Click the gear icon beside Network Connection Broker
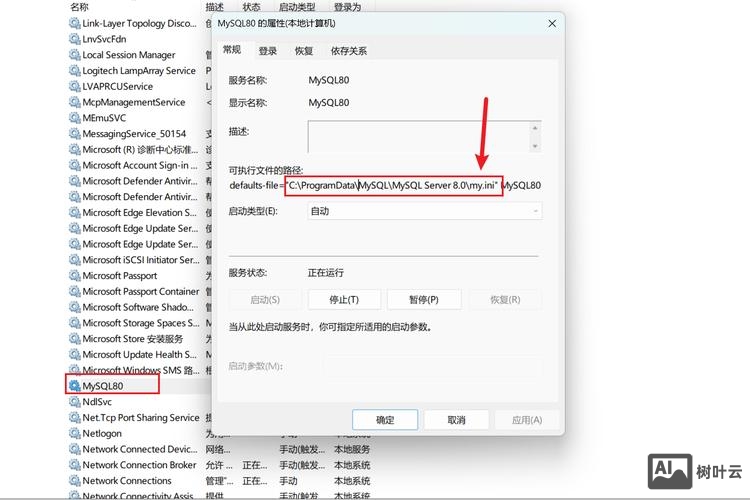Viewport: 750px width, 500px height. click(74, 465)
